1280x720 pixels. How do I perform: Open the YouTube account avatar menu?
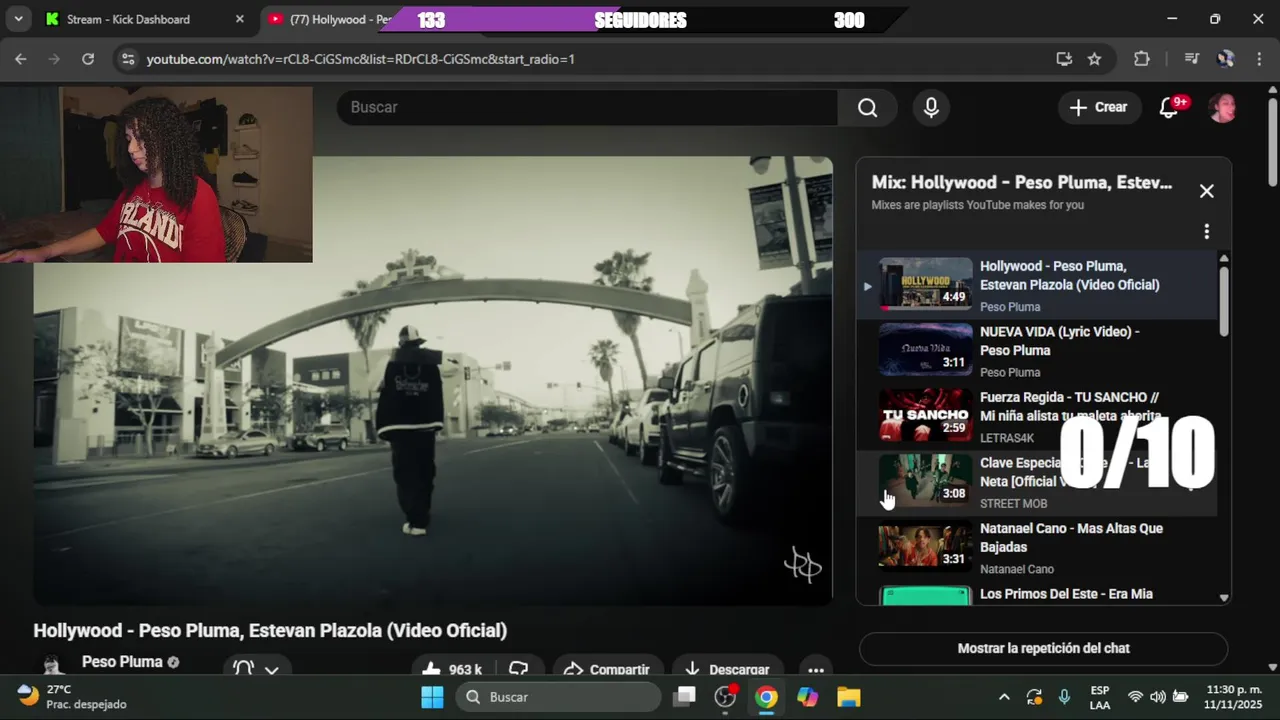[1223, 107]
